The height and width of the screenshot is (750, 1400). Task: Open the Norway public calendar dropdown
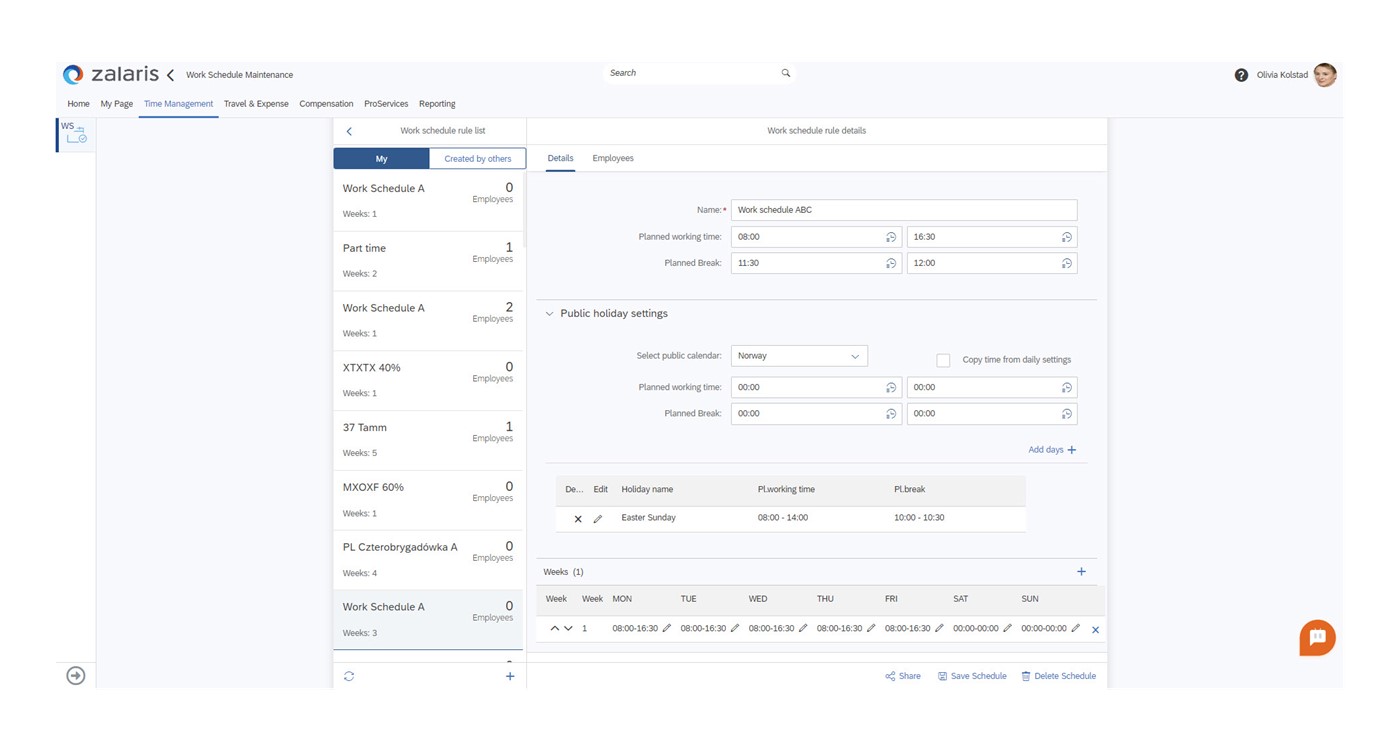pyautogui.click(x=799, y=356)
